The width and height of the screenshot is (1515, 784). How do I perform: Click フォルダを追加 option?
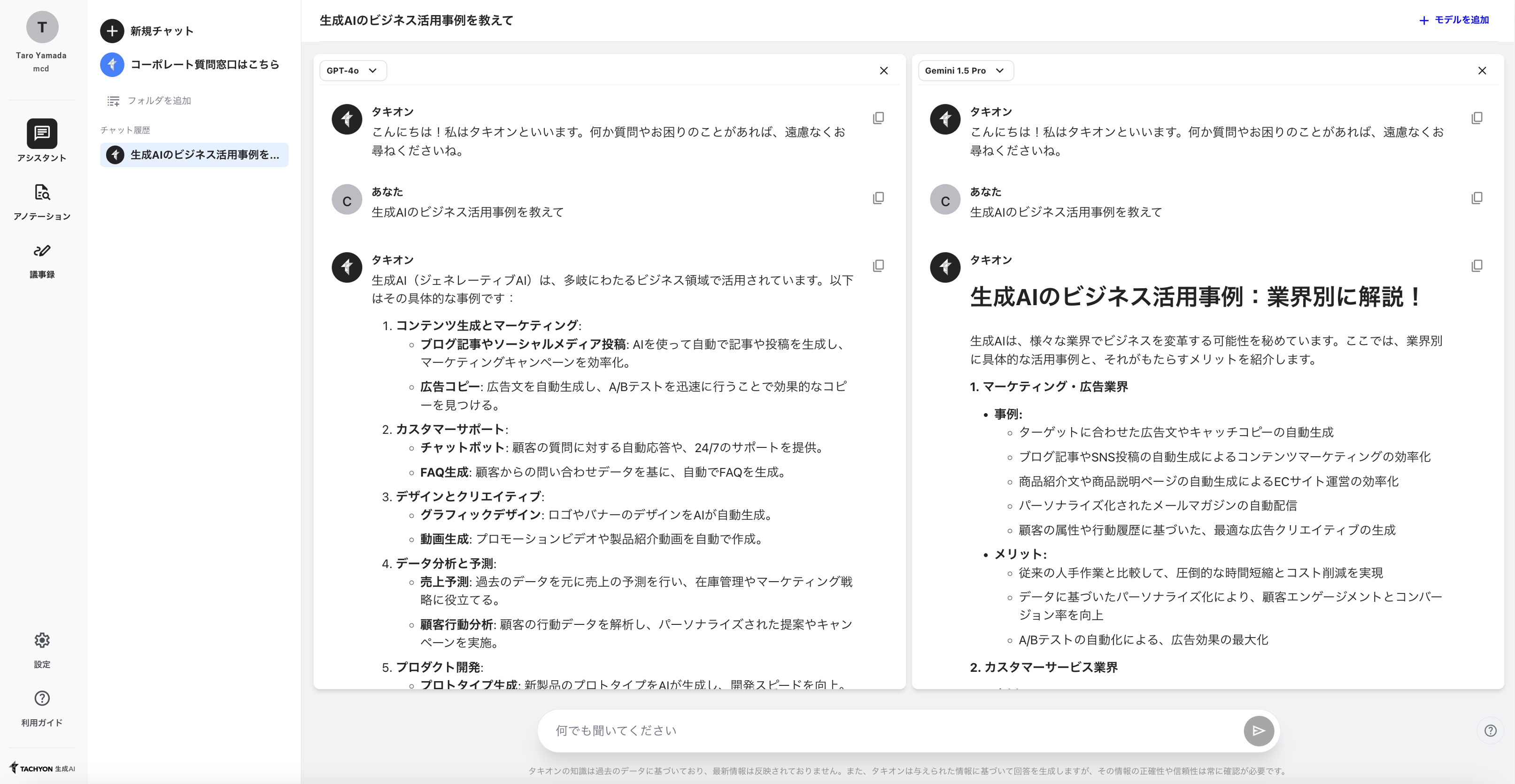pos(149,100)
